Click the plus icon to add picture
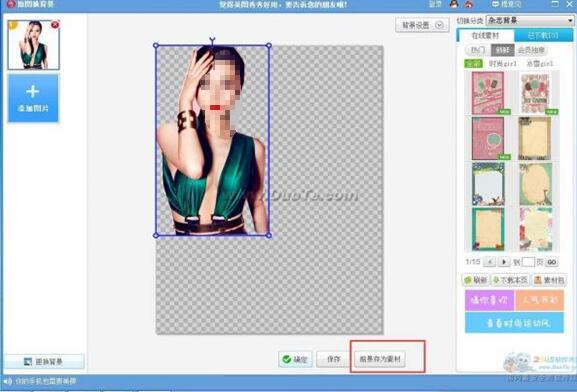The width and height of the screenshot is (577, 392). (33, 91)
